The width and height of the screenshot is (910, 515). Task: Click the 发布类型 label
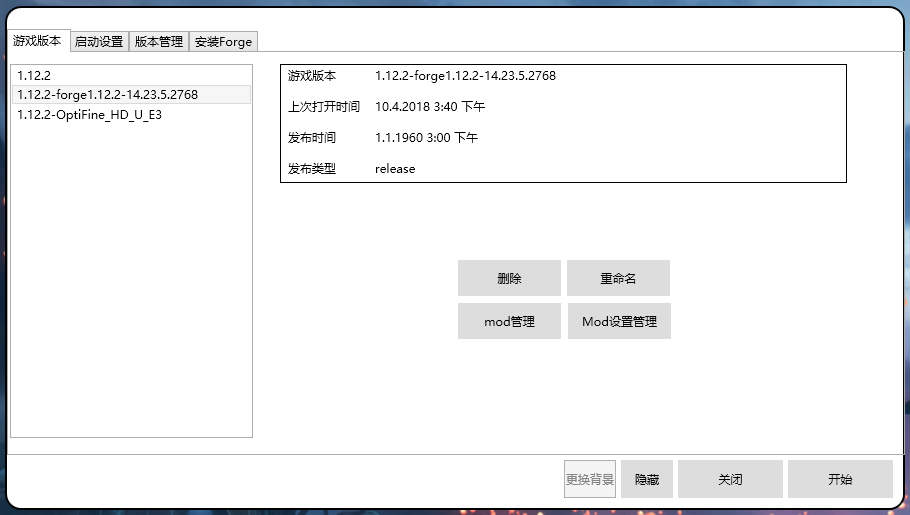(312, 169)
